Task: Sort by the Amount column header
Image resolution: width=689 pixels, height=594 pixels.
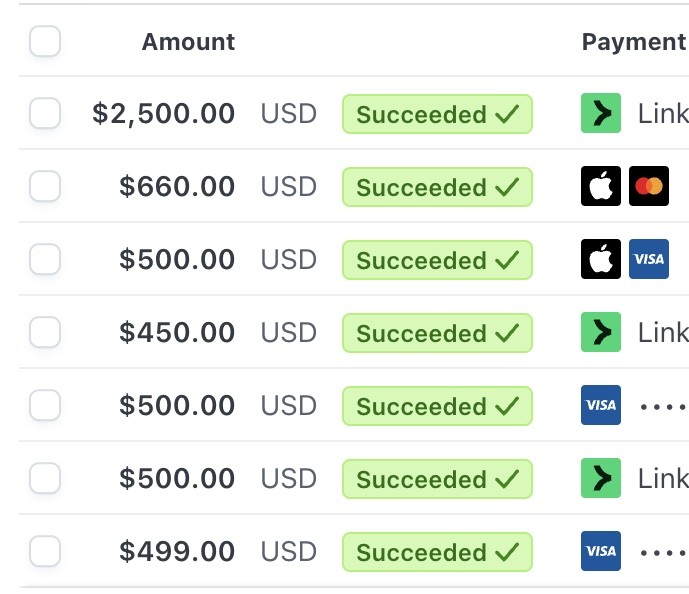Action: pos(188,42)
